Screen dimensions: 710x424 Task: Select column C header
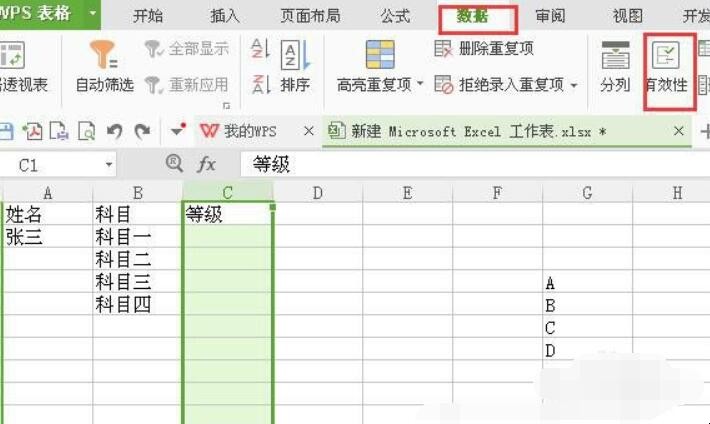(x=228, y=193)
